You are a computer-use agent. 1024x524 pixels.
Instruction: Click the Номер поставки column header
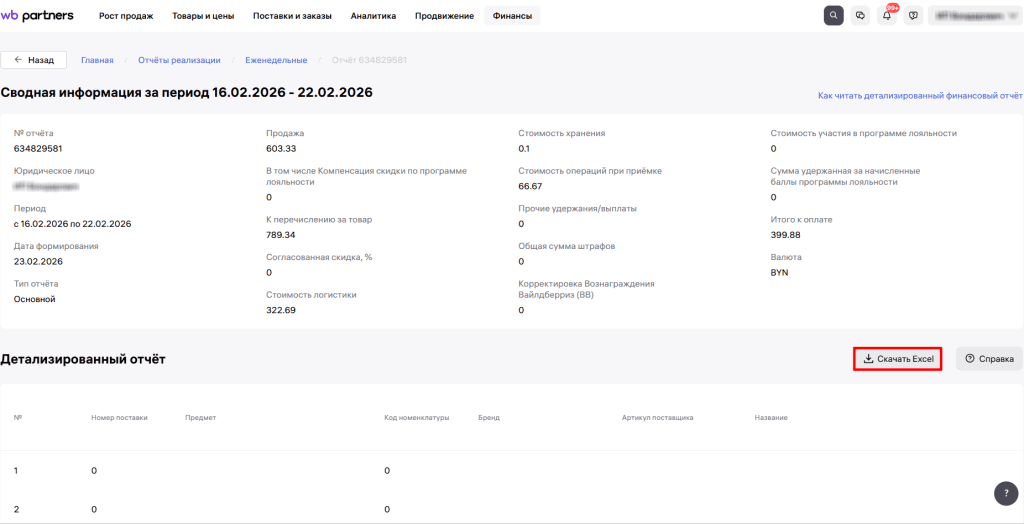tap(120, 418)
